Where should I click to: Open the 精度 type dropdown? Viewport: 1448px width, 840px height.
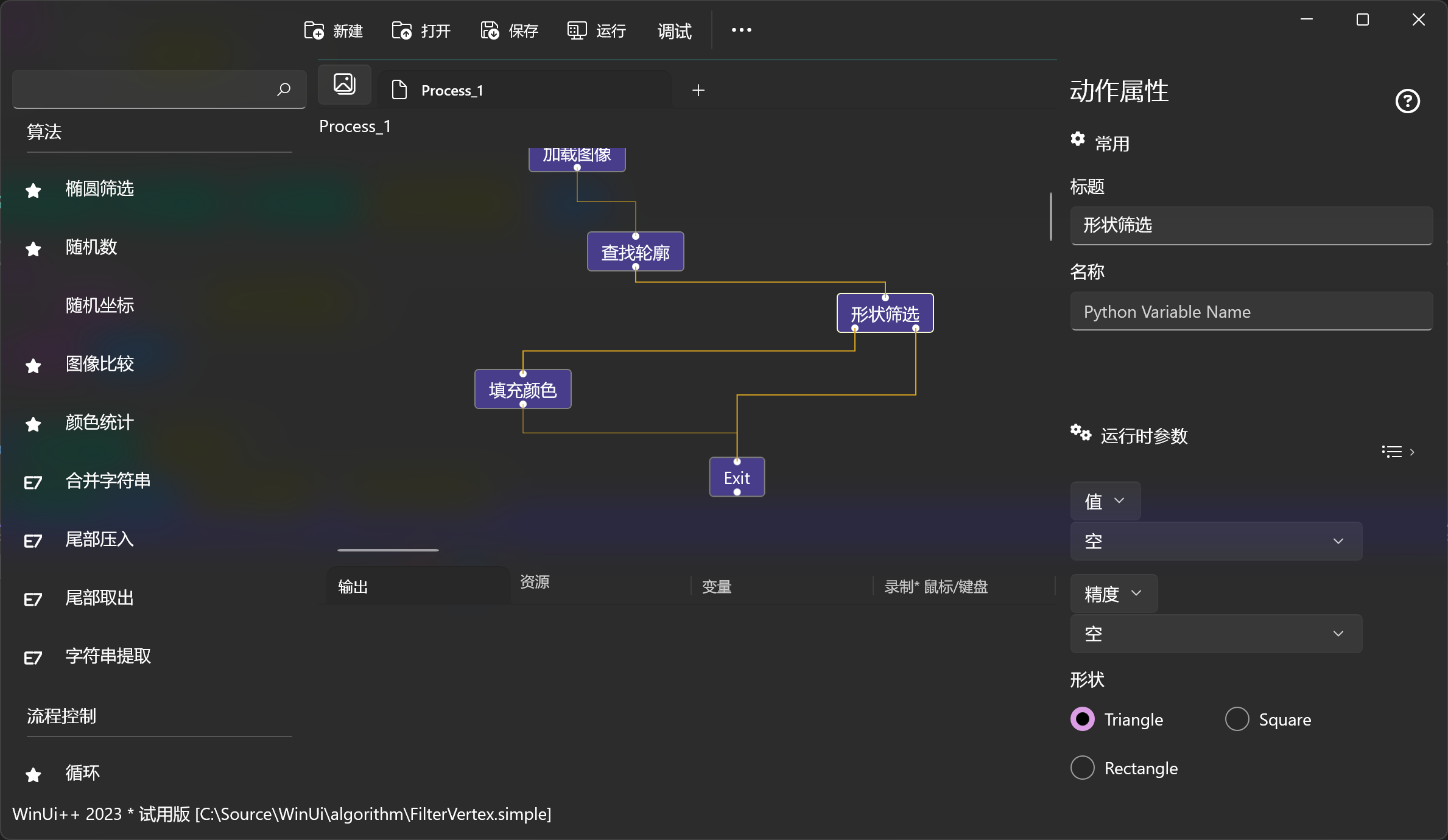[x=1113, y=593]
